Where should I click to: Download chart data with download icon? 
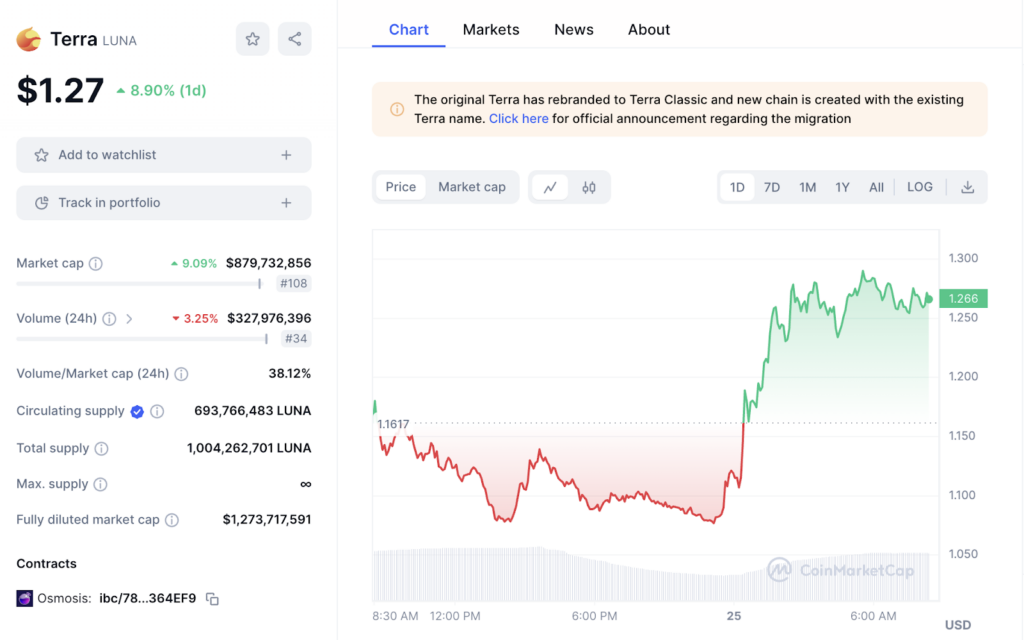967,187
